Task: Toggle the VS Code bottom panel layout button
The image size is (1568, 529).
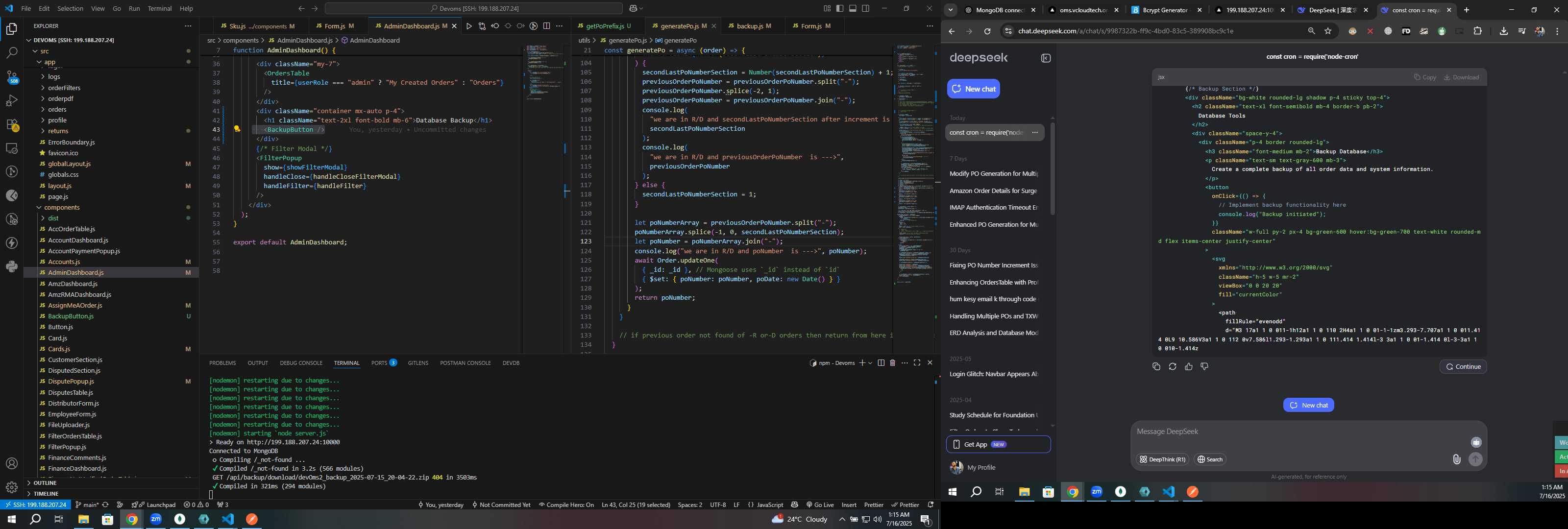Action: click(x=853, y=8)
